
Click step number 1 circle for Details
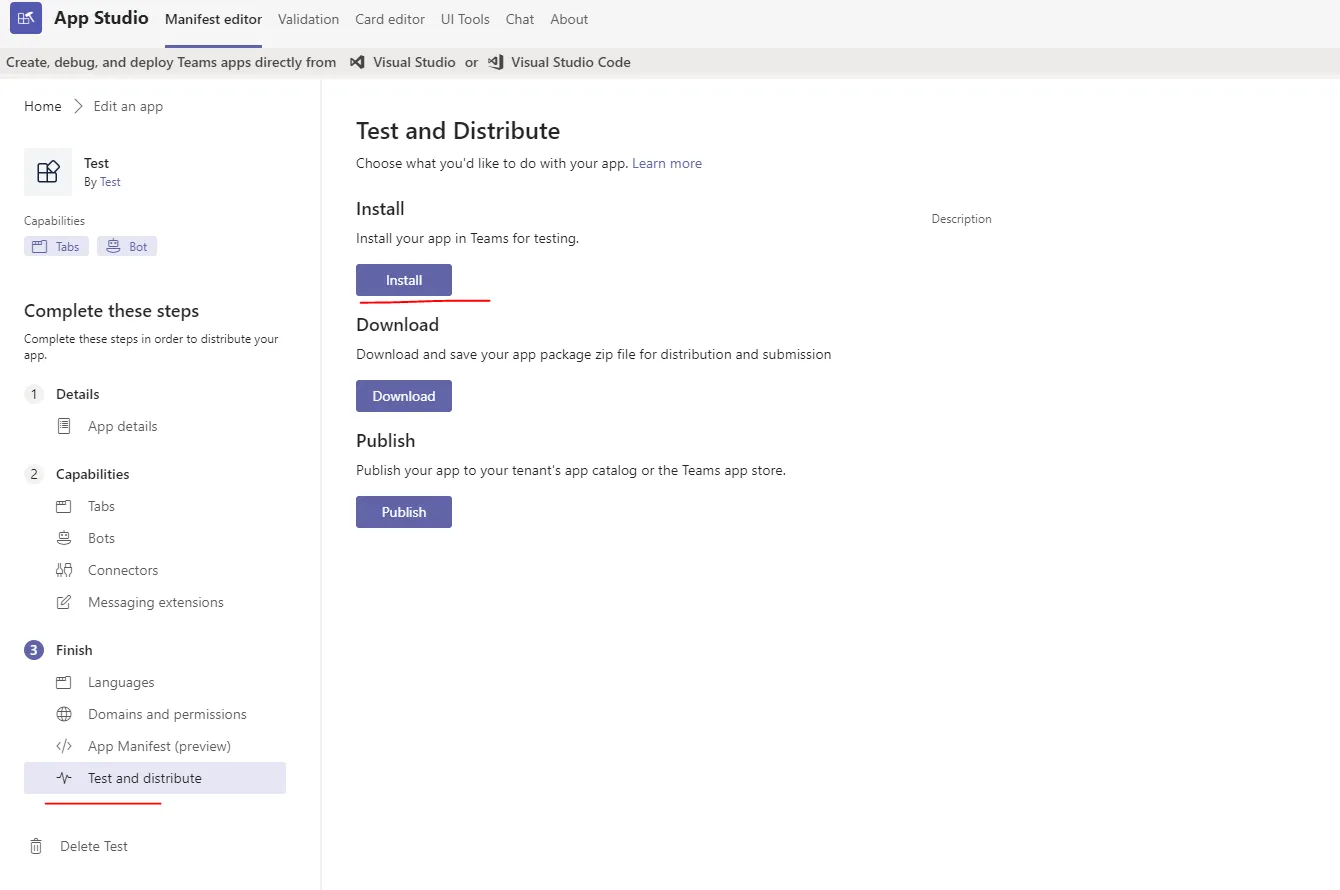(x=34, y=394)
